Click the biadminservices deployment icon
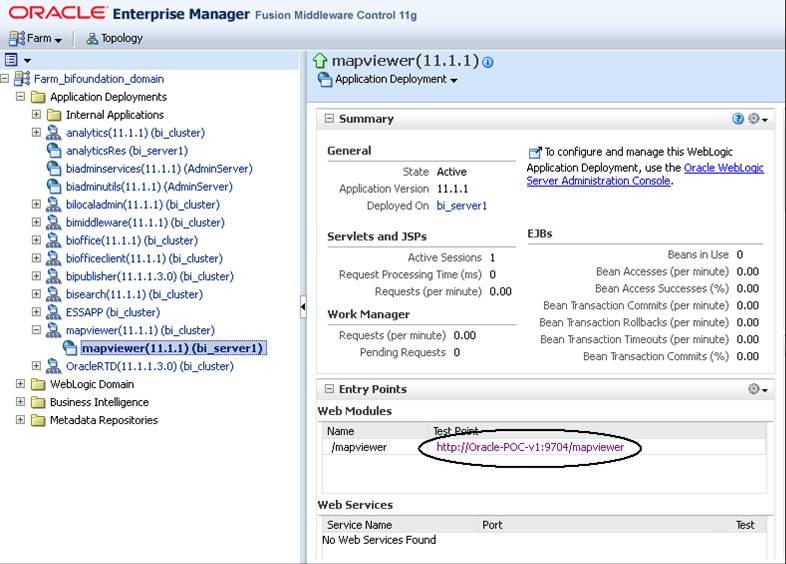 tap(54, 168)
